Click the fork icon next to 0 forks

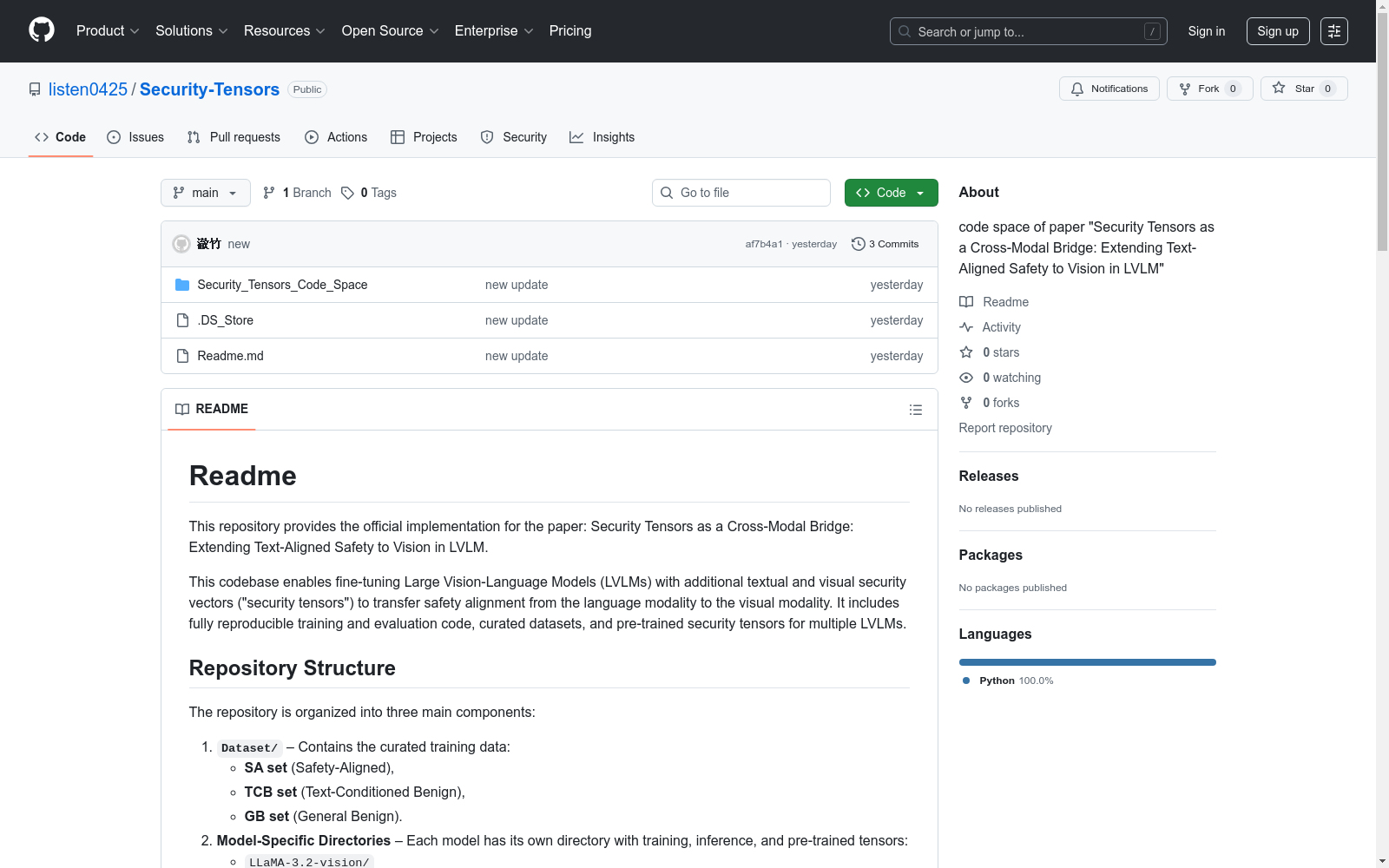click(x=966, y=403)
